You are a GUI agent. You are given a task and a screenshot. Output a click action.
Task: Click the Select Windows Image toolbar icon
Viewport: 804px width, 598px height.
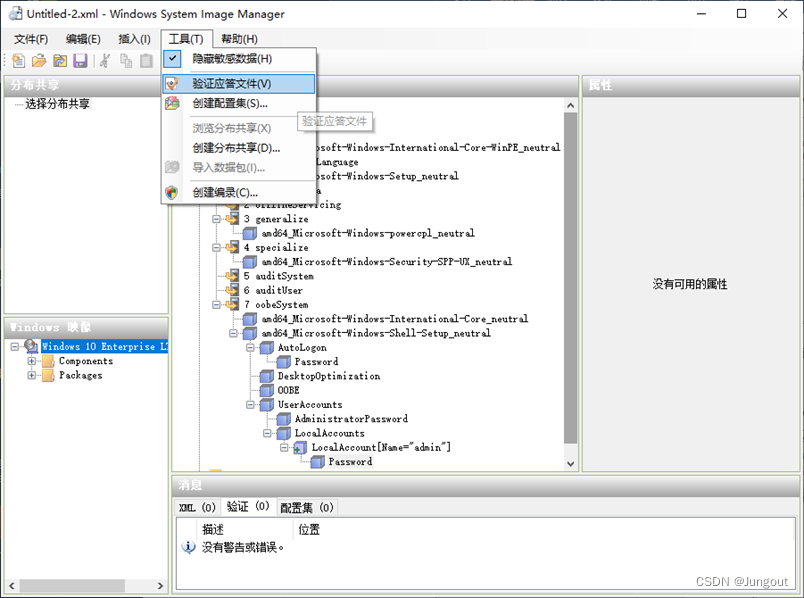(x=60, y=61)
